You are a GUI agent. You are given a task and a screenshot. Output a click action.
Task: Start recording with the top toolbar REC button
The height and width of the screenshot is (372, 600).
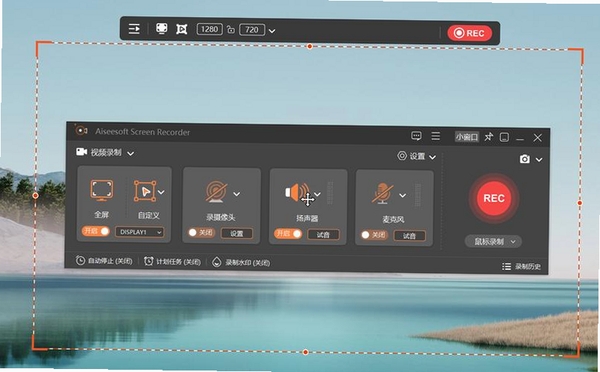[470, 33]
